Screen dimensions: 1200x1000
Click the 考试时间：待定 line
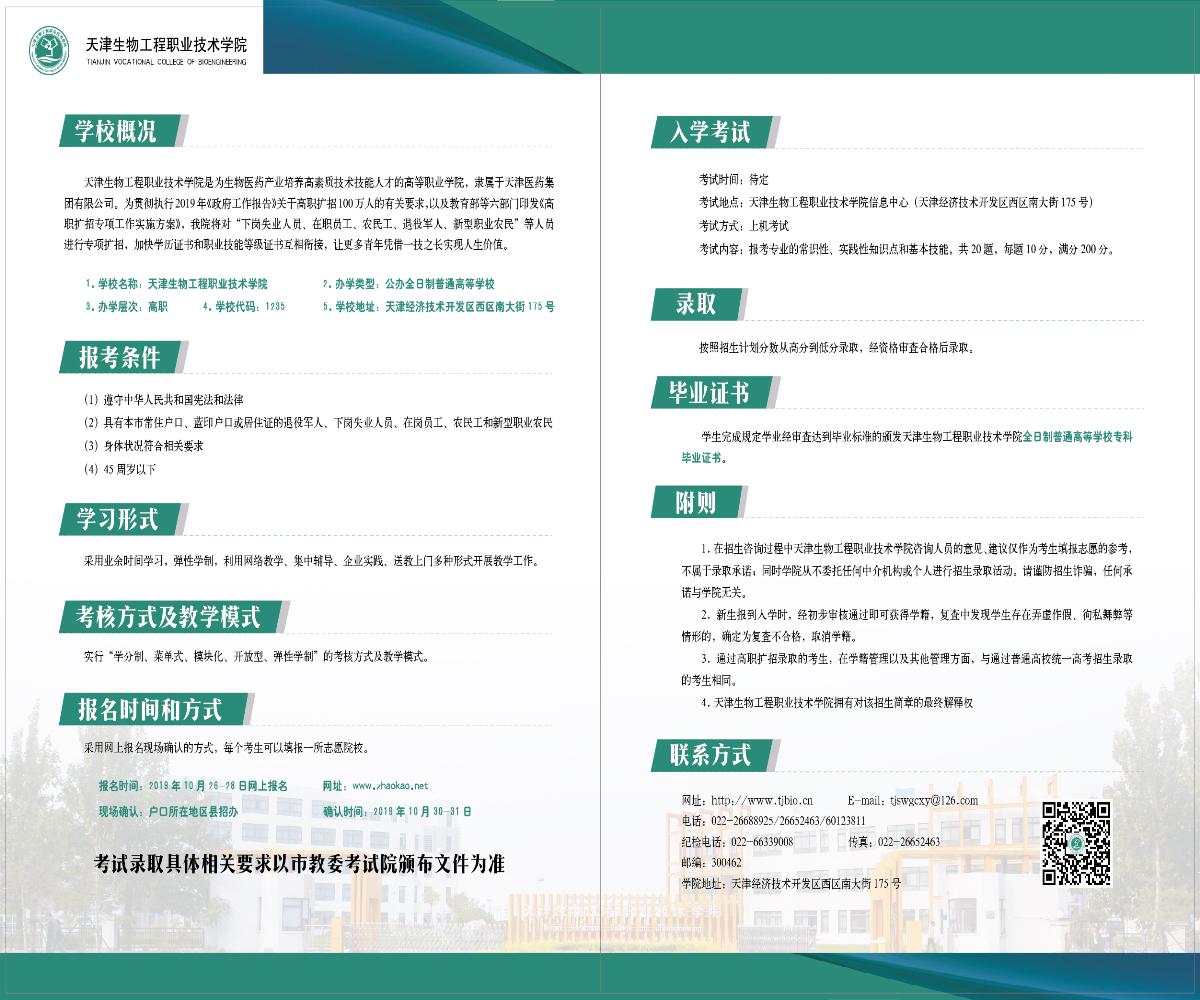tap(734, 180)
